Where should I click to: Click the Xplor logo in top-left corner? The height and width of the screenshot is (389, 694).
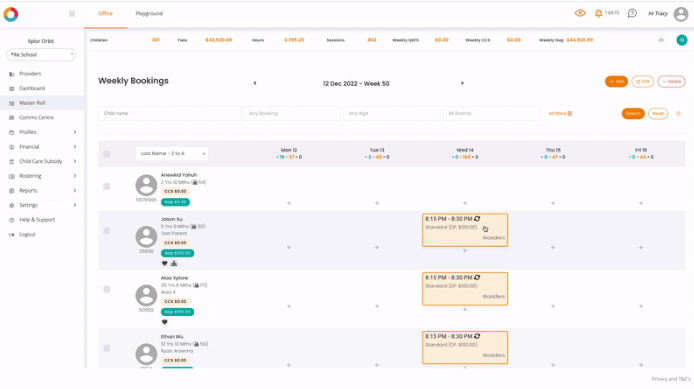11,14
